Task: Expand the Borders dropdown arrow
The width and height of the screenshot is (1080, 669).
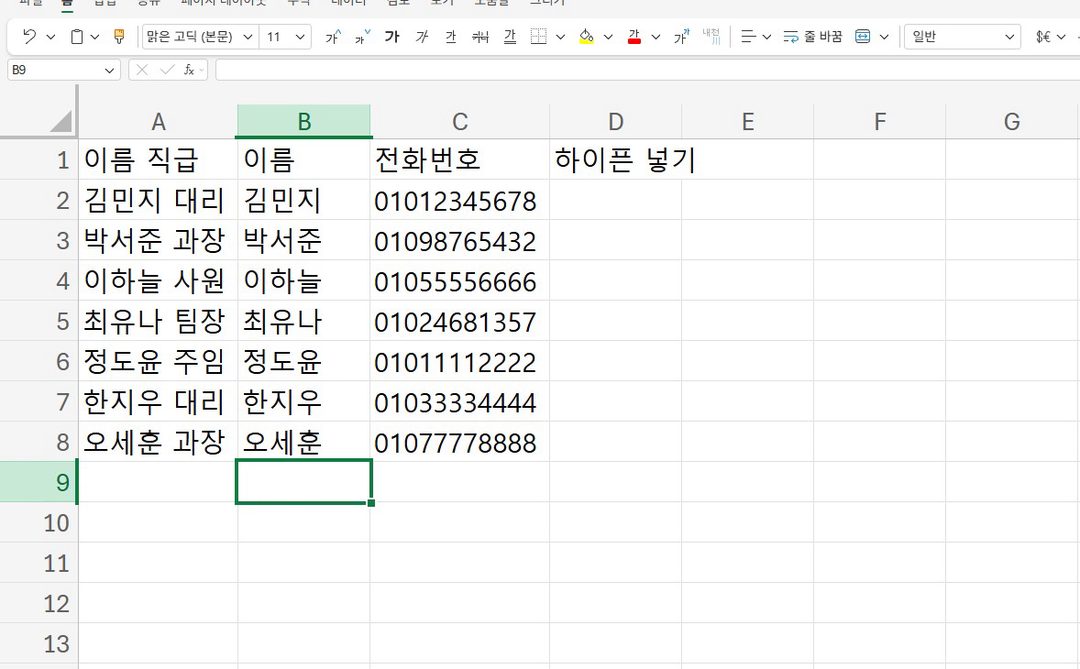Action: 561,37
